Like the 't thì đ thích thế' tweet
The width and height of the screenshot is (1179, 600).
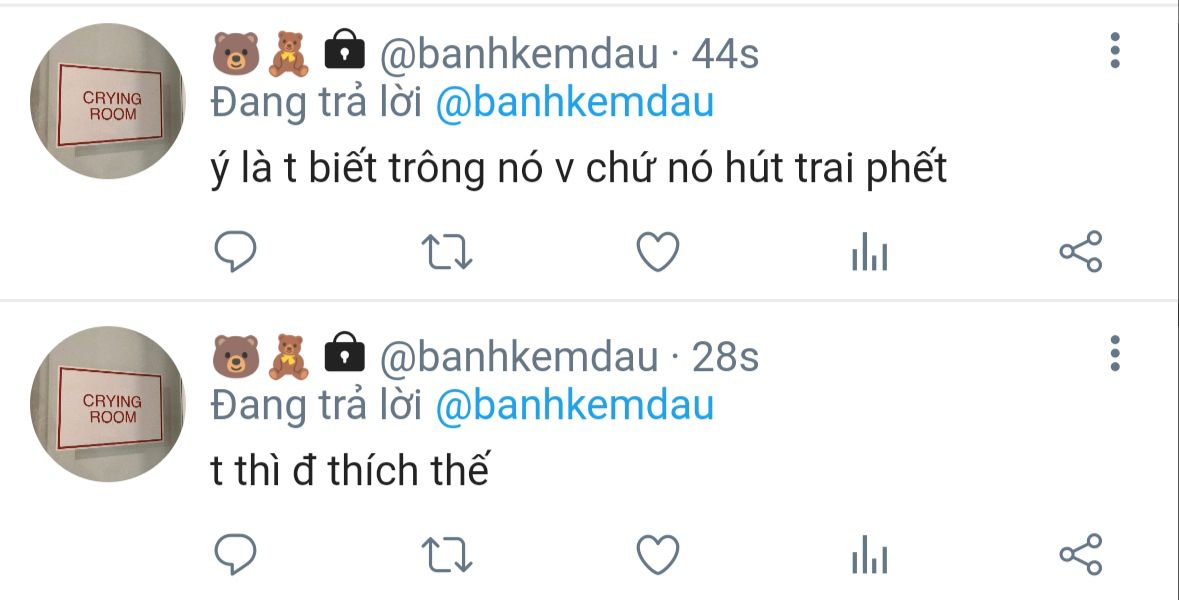(658, 554)
